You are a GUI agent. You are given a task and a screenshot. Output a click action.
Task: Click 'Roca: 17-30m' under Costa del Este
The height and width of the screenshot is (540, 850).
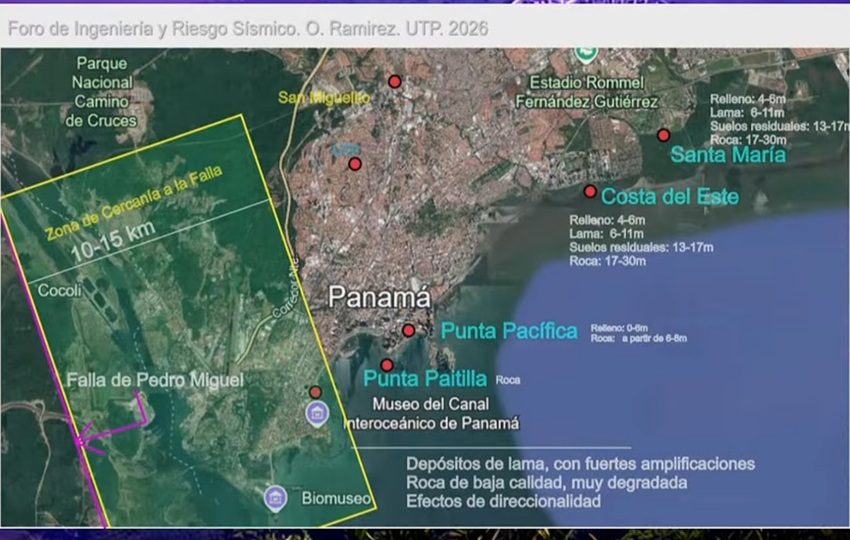click(x=607, y=261)
